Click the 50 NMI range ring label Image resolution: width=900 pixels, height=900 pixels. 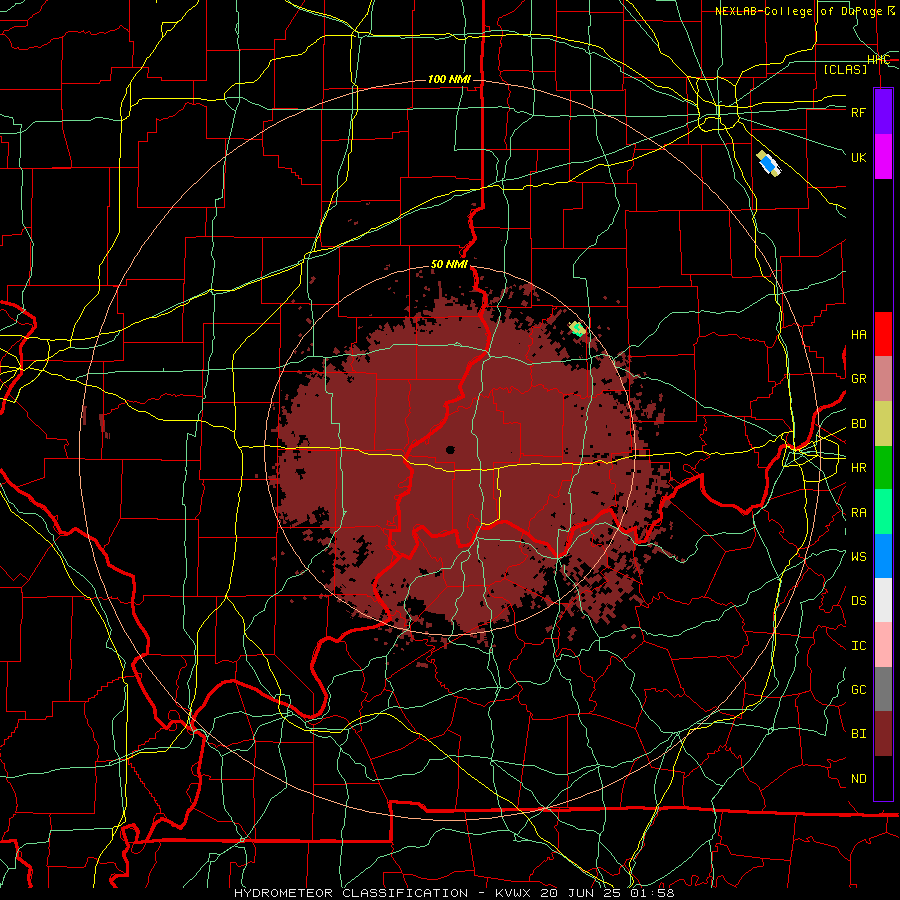pyautogui.click(x=449, y=264)
